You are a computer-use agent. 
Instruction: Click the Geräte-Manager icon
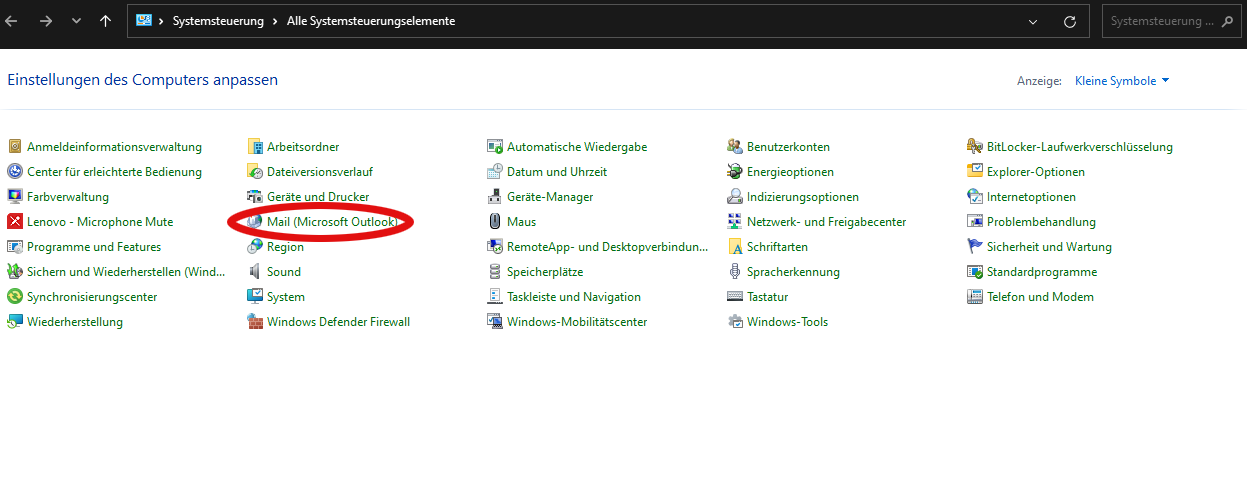click(x=495, y=197)
